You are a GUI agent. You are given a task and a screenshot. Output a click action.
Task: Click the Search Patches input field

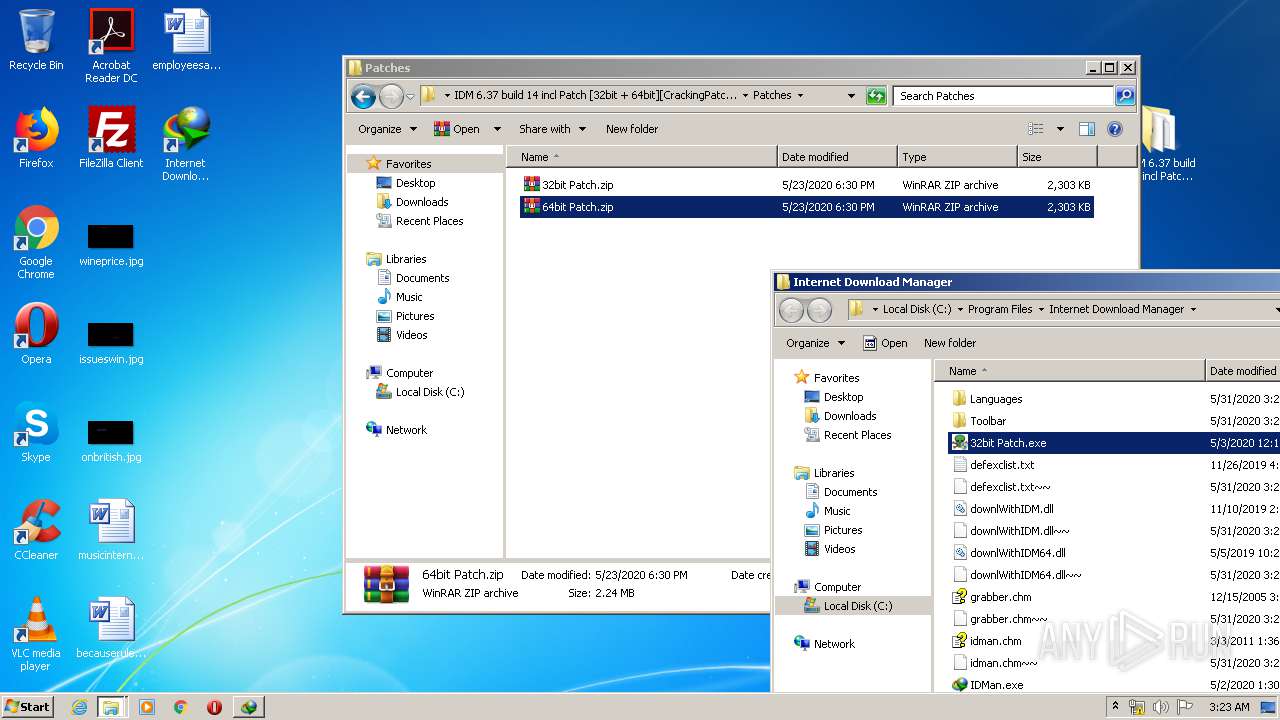[1002, 96]
